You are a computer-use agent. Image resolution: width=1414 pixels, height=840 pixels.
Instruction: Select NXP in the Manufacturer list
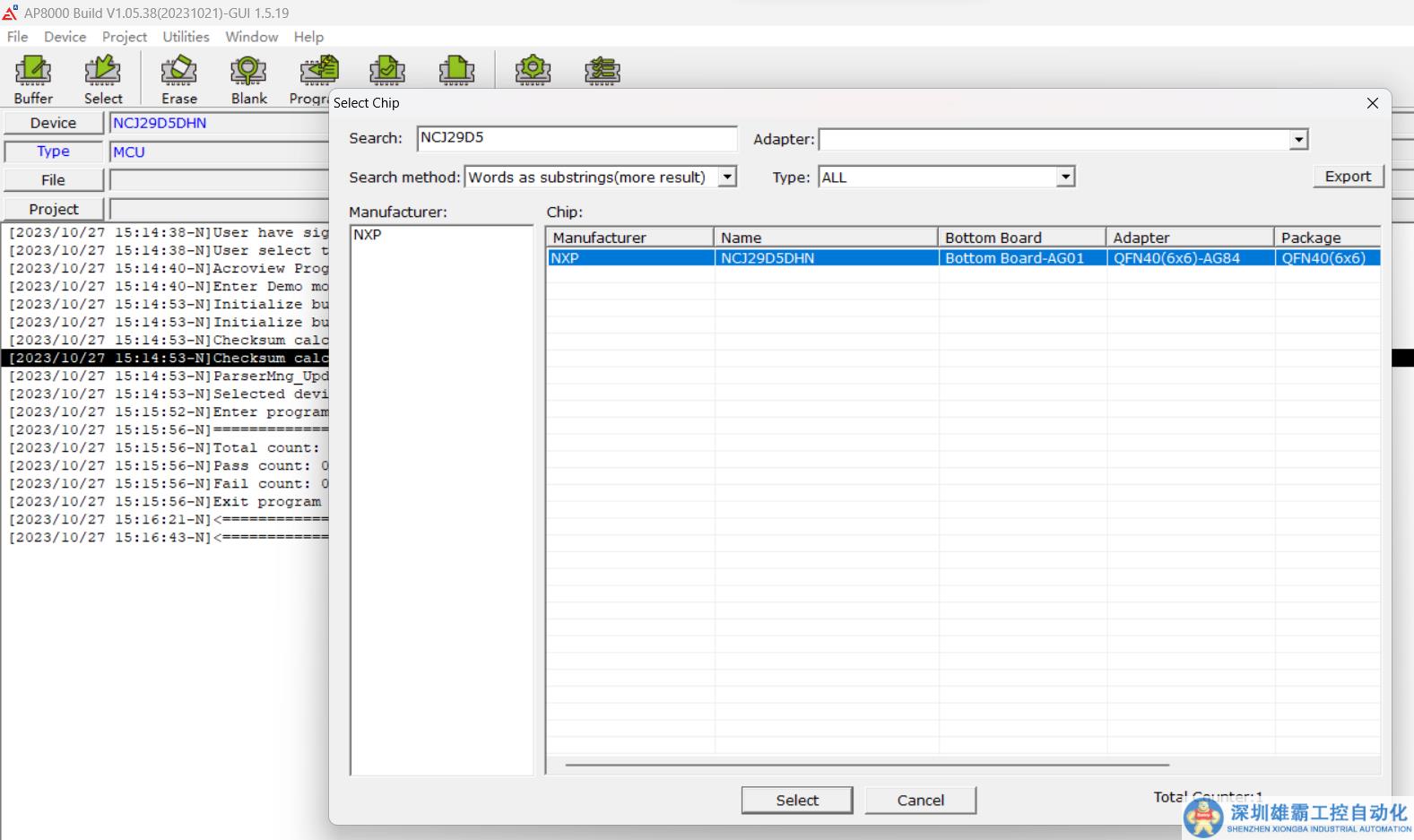[368, 235]
